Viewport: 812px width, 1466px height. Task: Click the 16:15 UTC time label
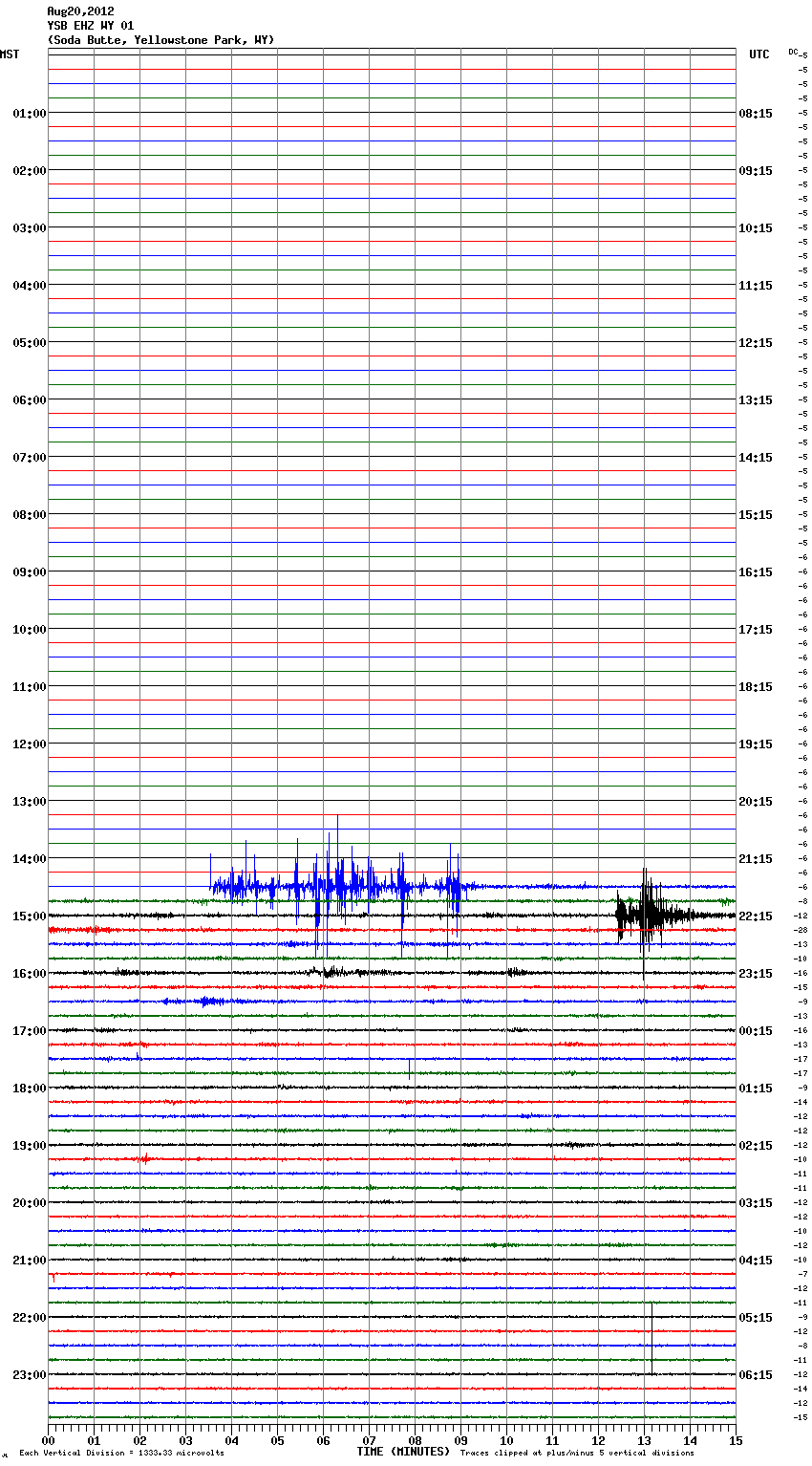click(756, 572)
